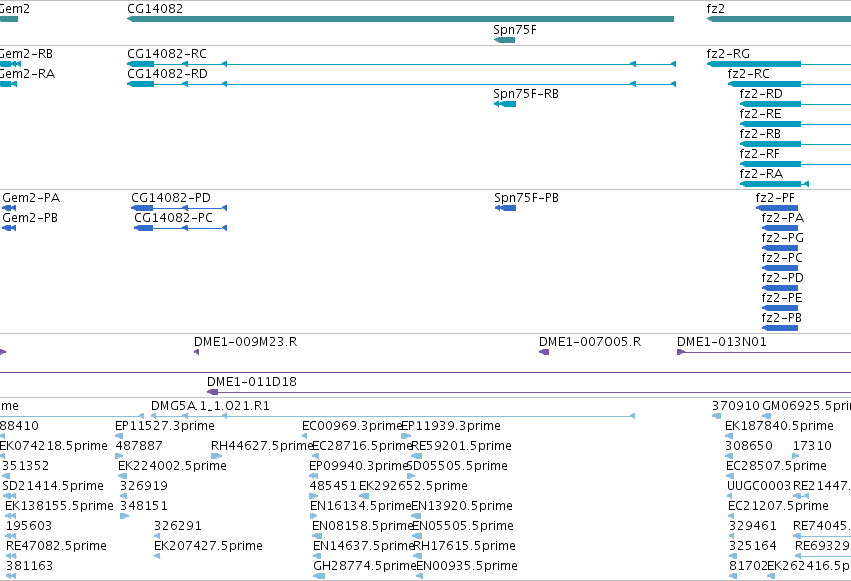Select the EN00935.5prime EST label
The width and height of the screenshot is (851, 581).
(467, 567)
